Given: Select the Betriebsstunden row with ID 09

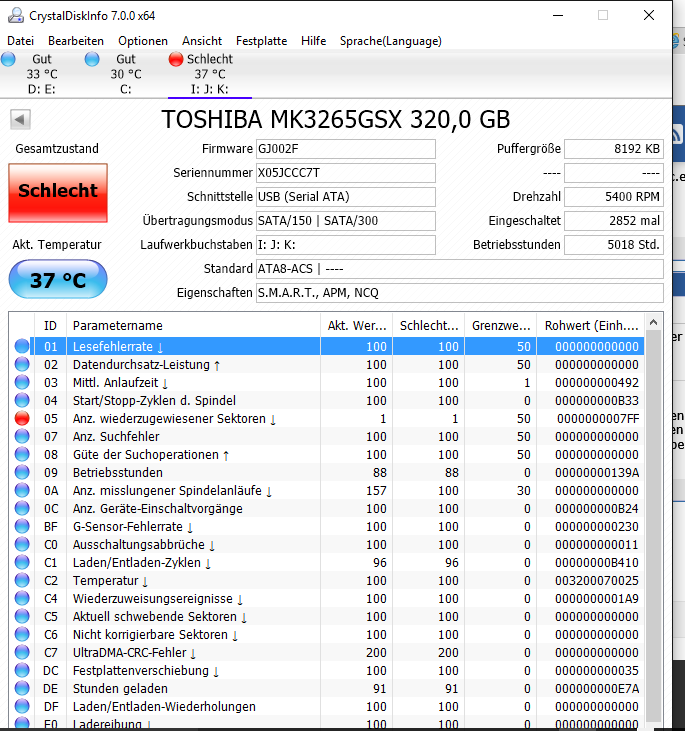Looking at the screenshot, I should 327,473.
